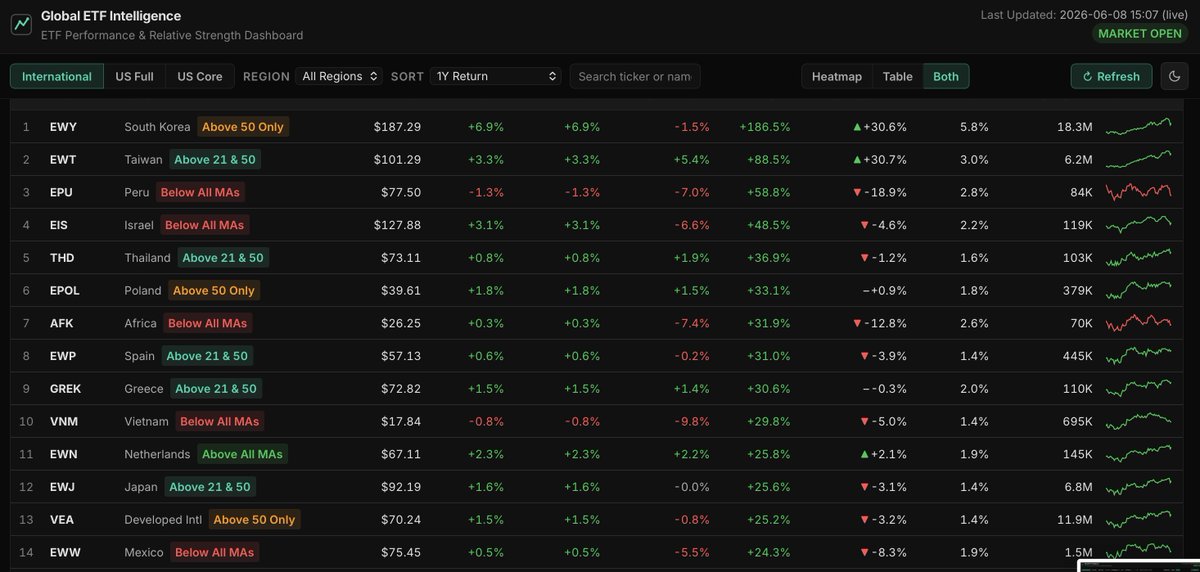The height and width of the screenshot is (572, 1200).
Task: Click the EPU ticker symbol
Action: click(x=61, y=192)
